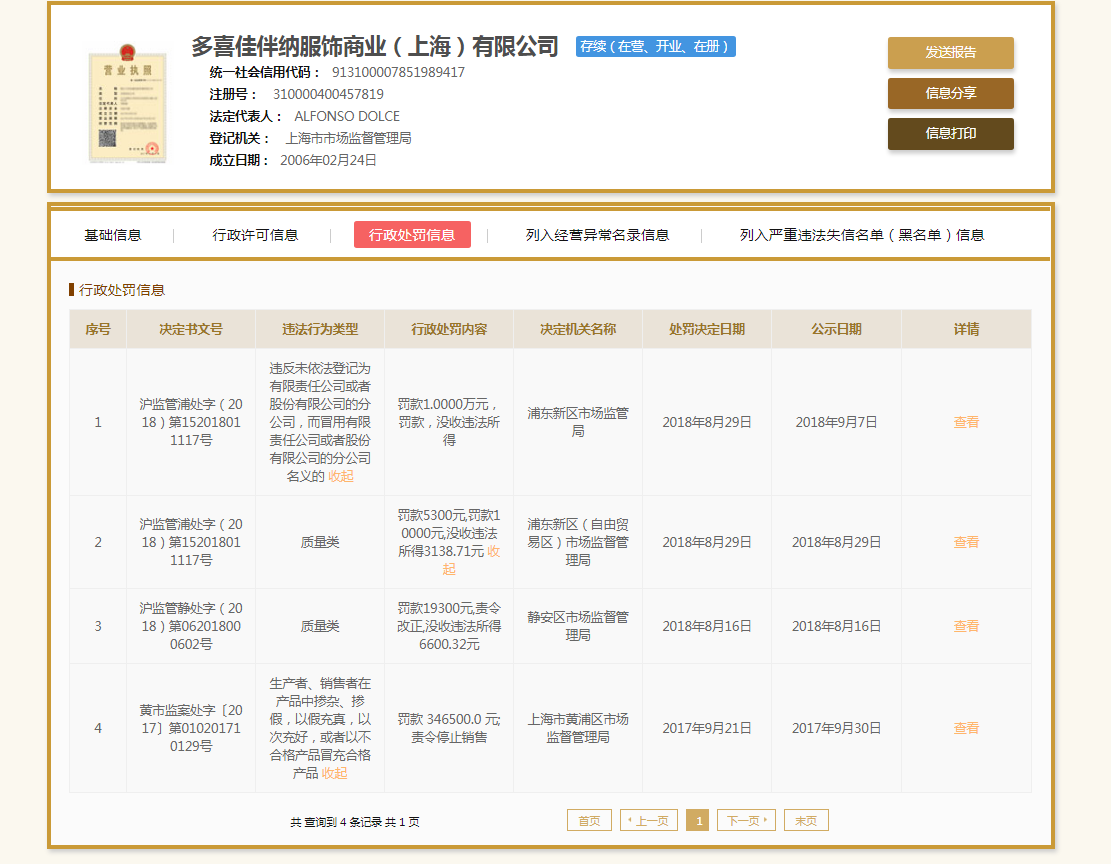
Task: View details of row 4 via 查看
Action: tap(966, 729)
